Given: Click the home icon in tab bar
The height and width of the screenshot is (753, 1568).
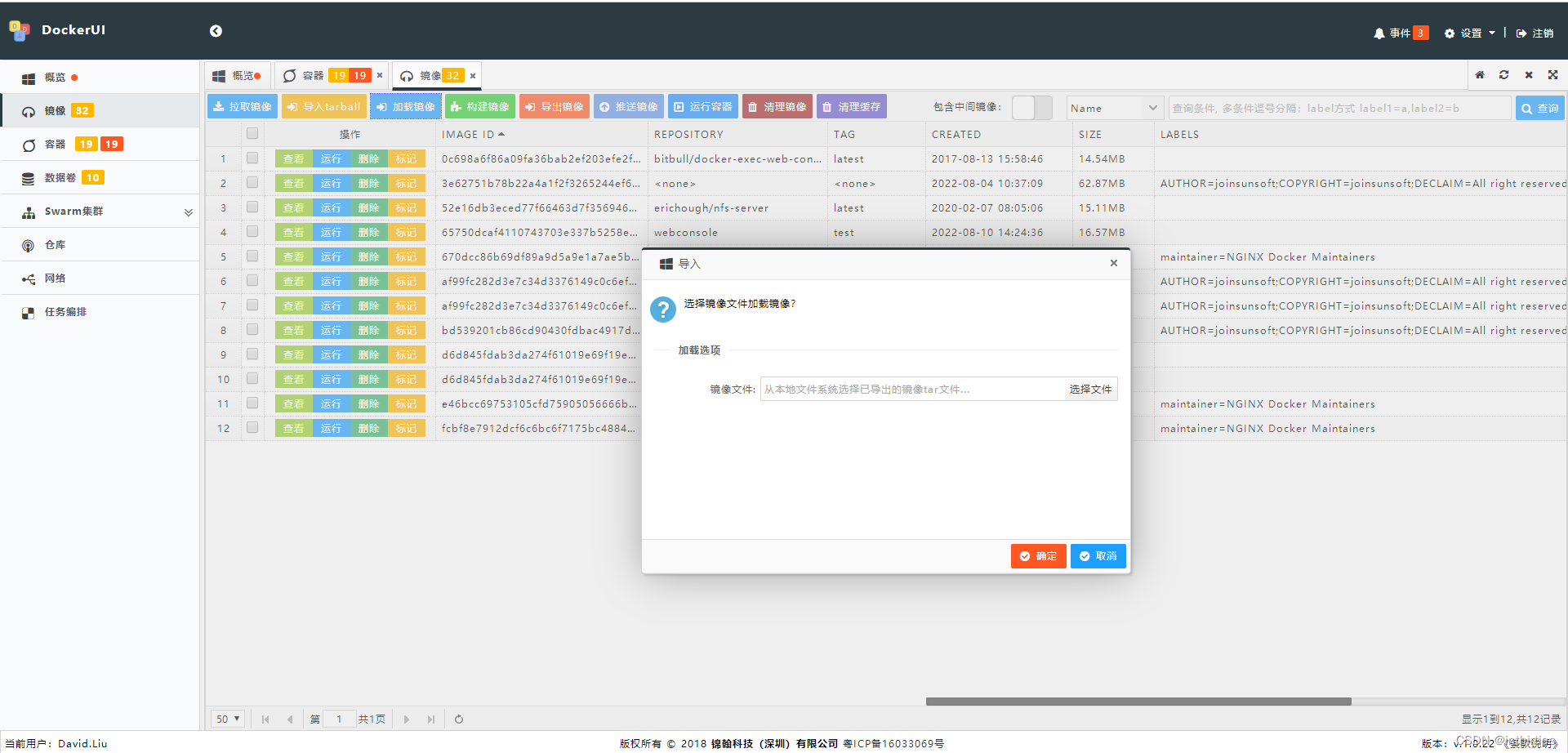Looking at the screenshot, I should click(x=1480, y=75).
